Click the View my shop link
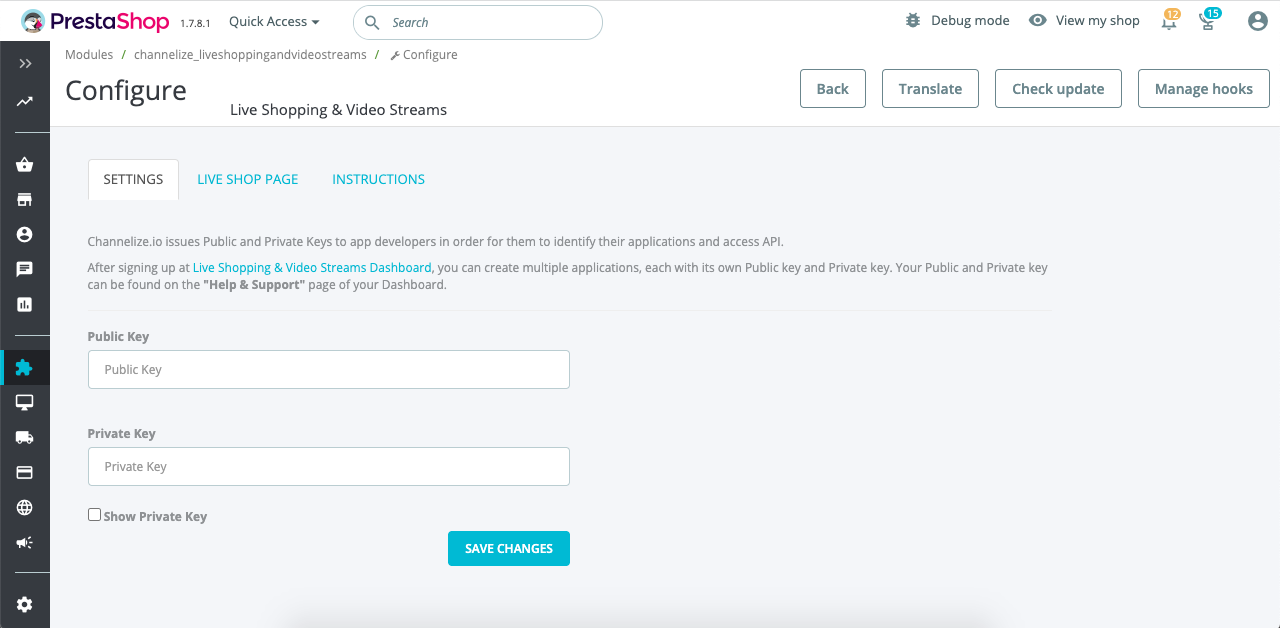Image resolution: width=1280 pixels, height=628 pixels. tap(1098, 20)
